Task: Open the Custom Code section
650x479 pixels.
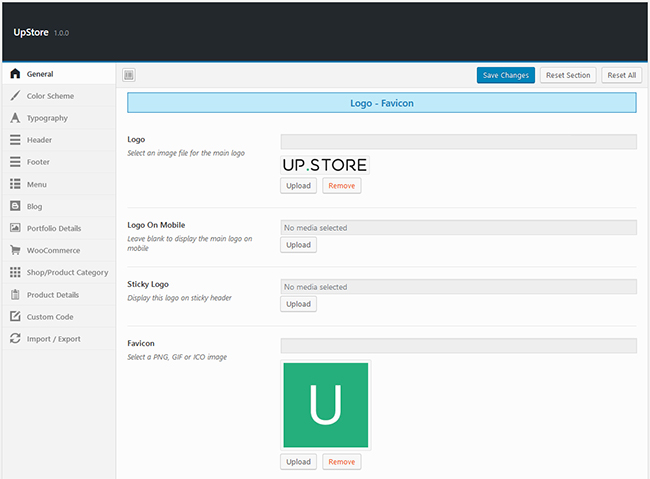Action: pos(50,317)
